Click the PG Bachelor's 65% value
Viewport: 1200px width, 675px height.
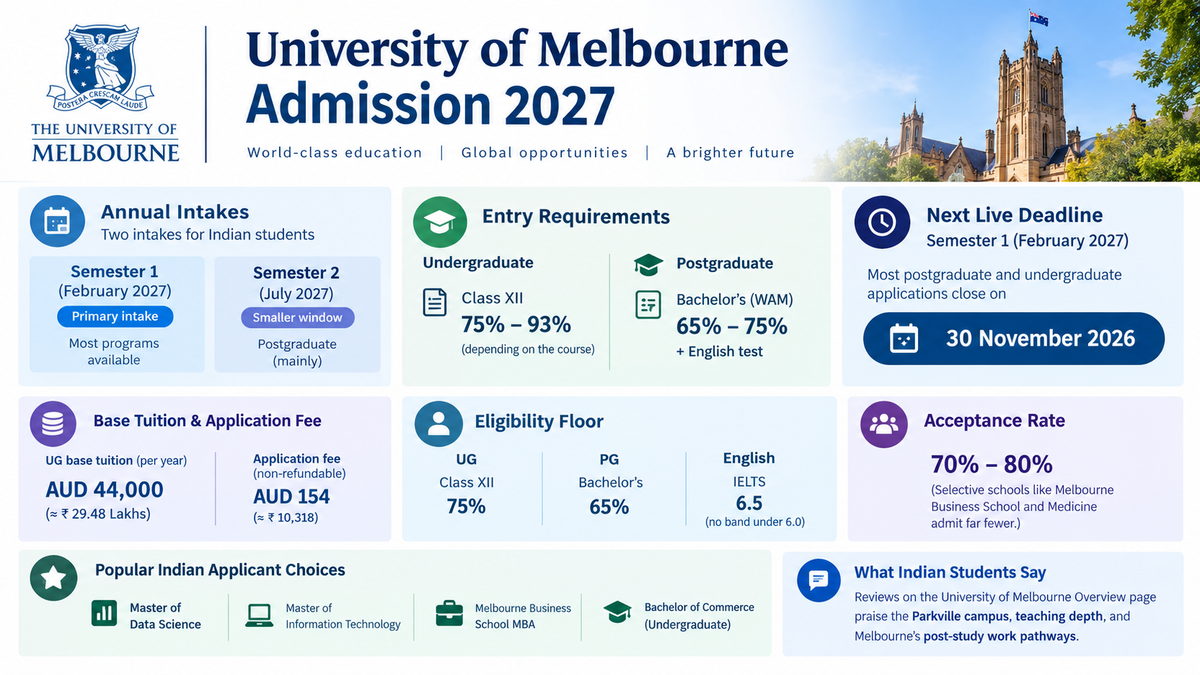609,507
